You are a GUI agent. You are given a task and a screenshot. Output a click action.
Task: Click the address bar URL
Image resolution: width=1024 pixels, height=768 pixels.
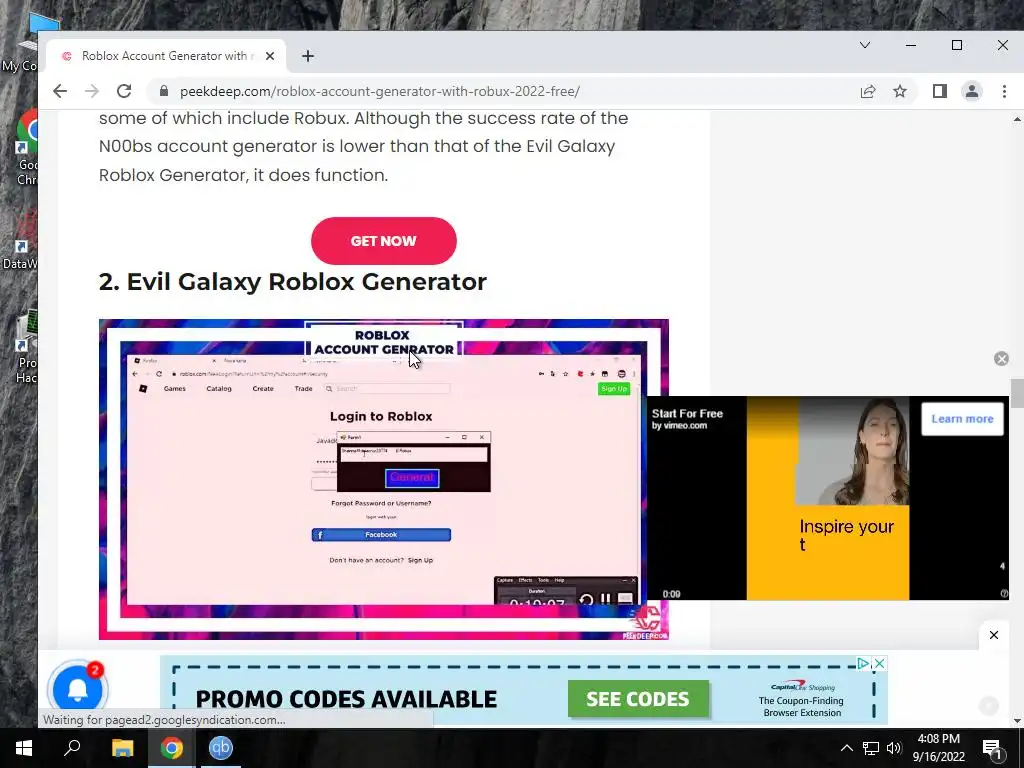click(x=379, y=91)
